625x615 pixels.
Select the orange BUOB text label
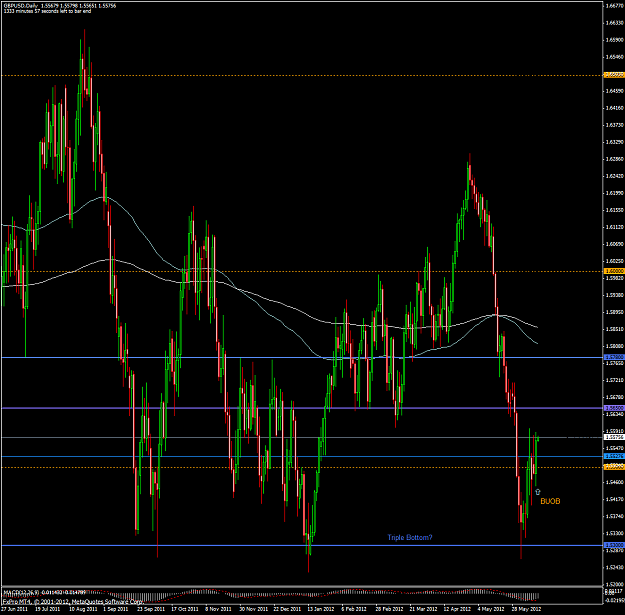[x=550, y=501]
